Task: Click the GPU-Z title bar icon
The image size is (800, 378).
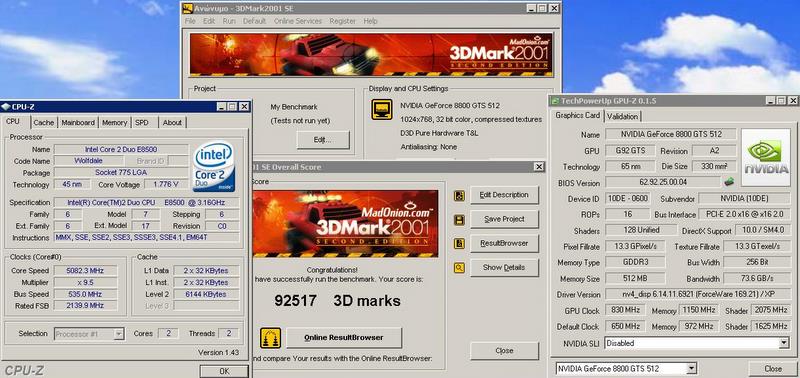Action: (x=555, y=101)
